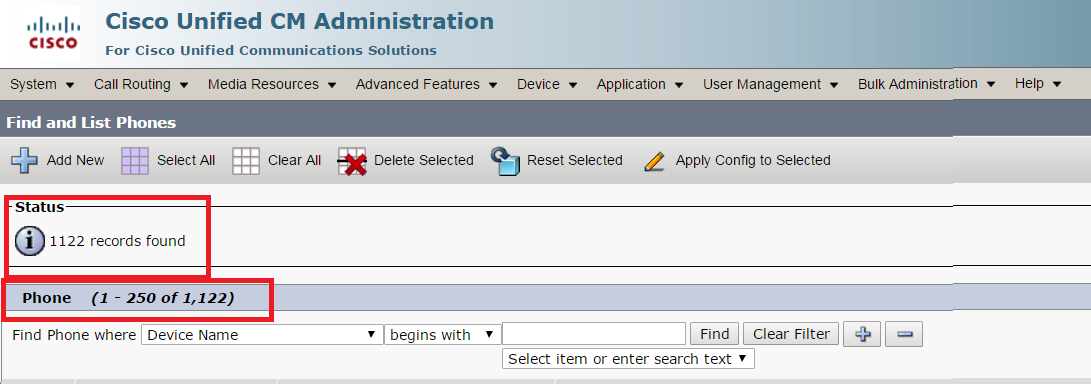Open the Call Routing menu

click(x=141, y=84)
